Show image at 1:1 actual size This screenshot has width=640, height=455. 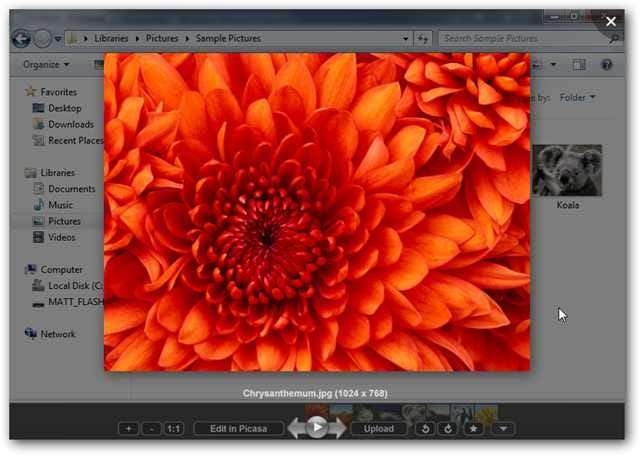coord(173,428)
